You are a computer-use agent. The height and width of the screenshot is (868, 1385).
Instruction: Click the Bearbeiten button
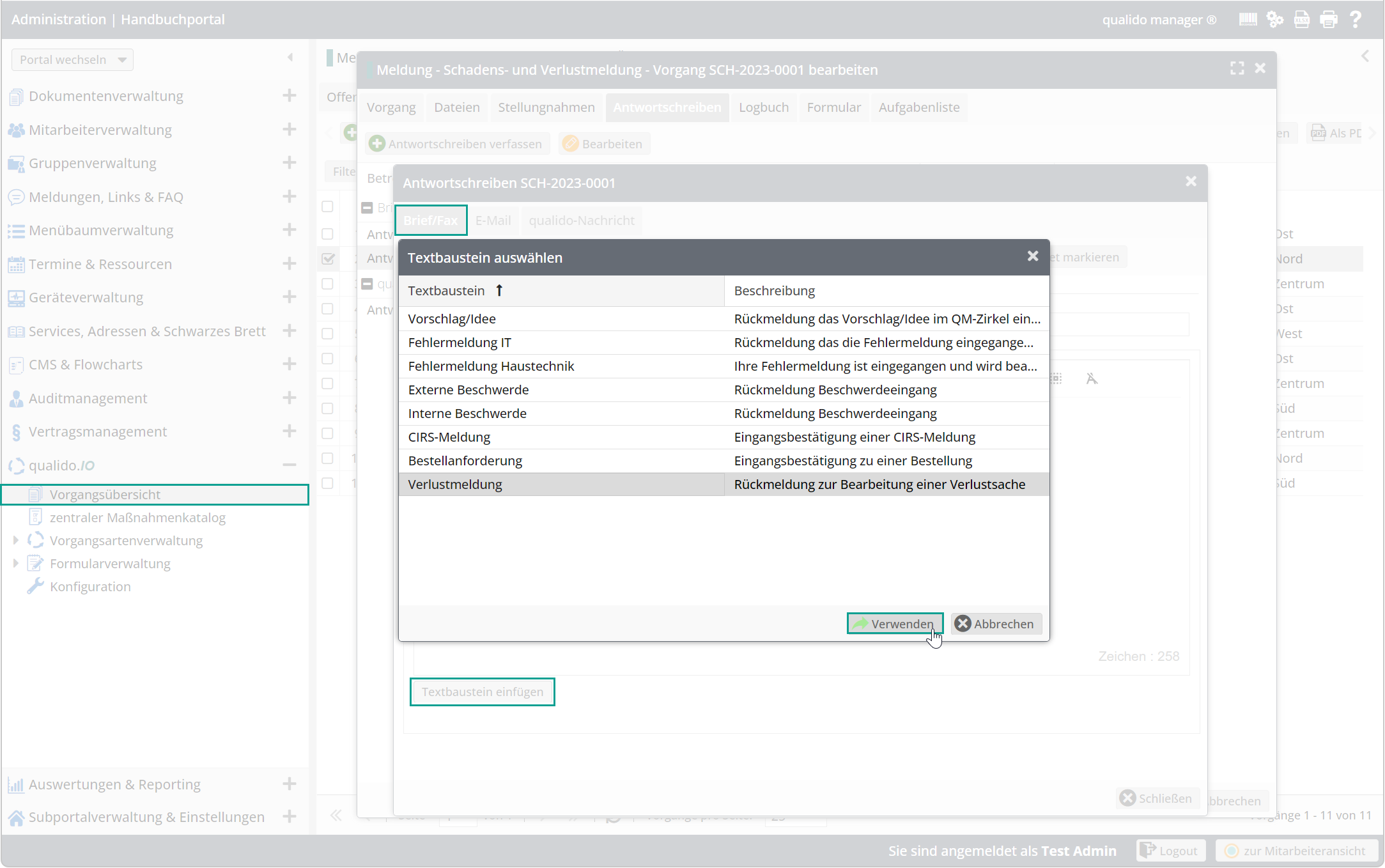[x=604, y=144]
